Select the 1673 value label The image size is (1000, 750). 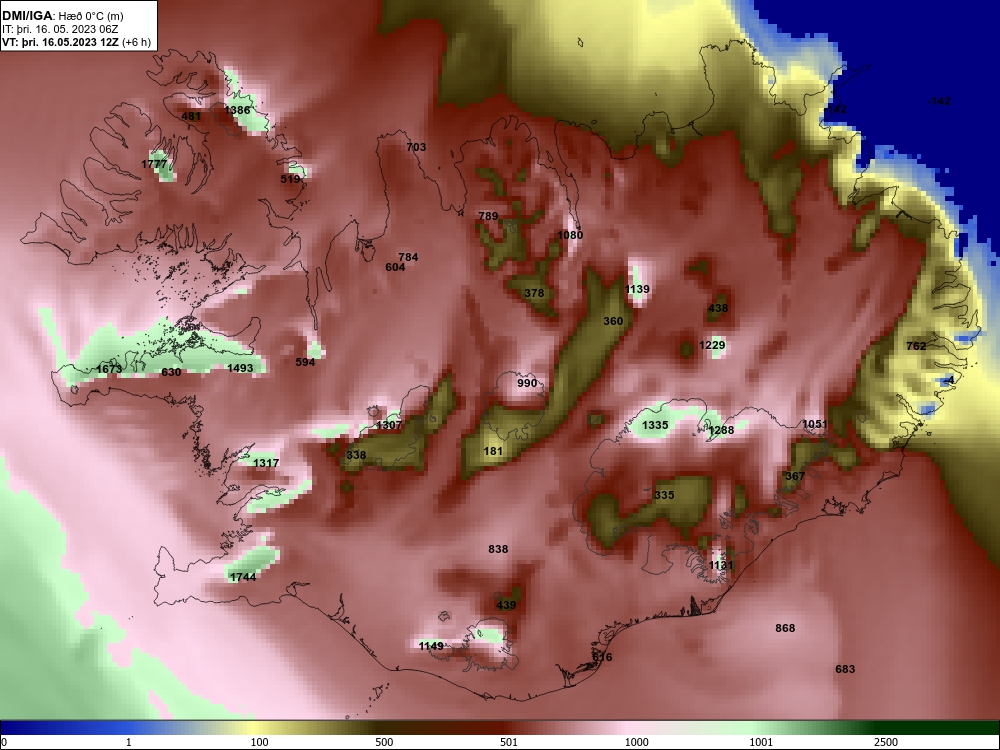click(108, 369)
